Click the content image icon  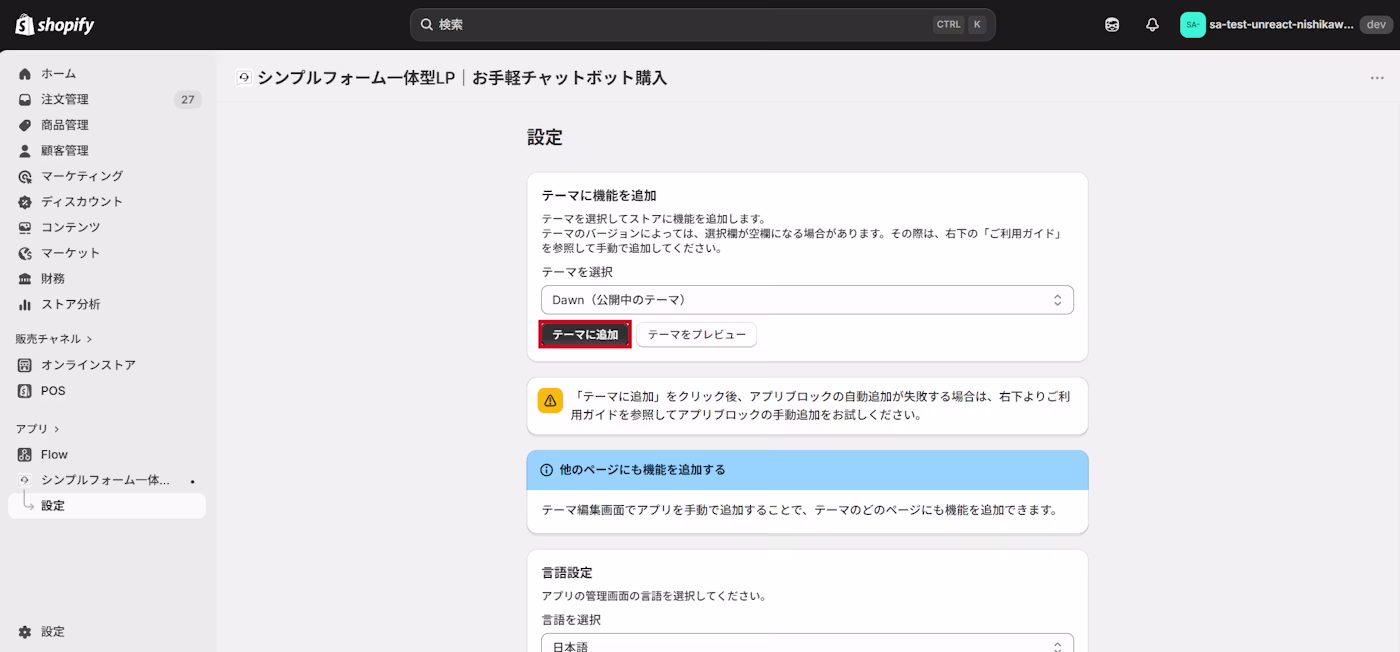25,228
